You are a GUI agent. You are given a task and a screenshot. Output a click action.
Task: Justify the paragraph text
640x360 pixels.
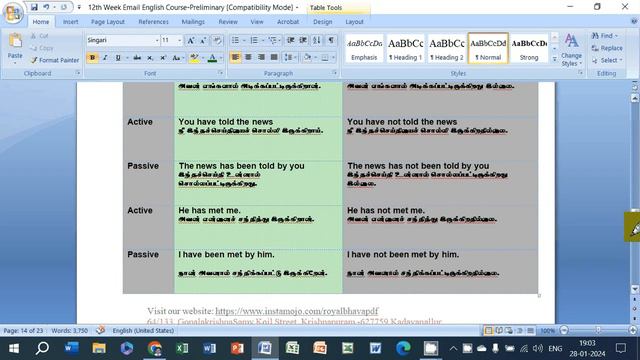274,58
